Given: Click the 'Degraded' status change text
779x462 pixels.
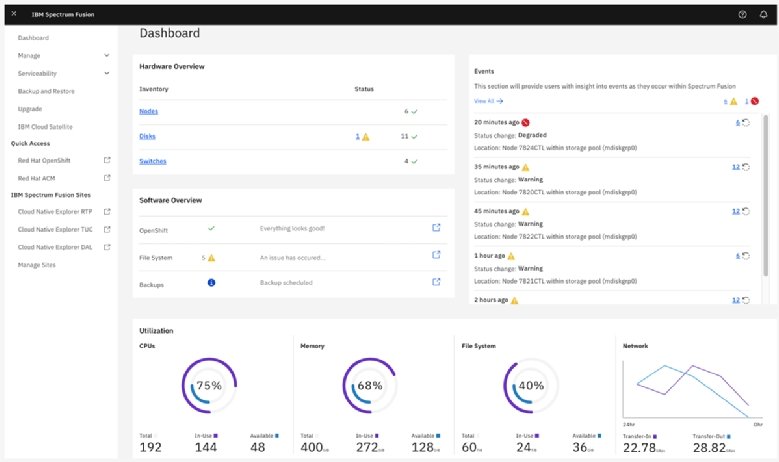Looking at the screenshot, I should [532, 135].
